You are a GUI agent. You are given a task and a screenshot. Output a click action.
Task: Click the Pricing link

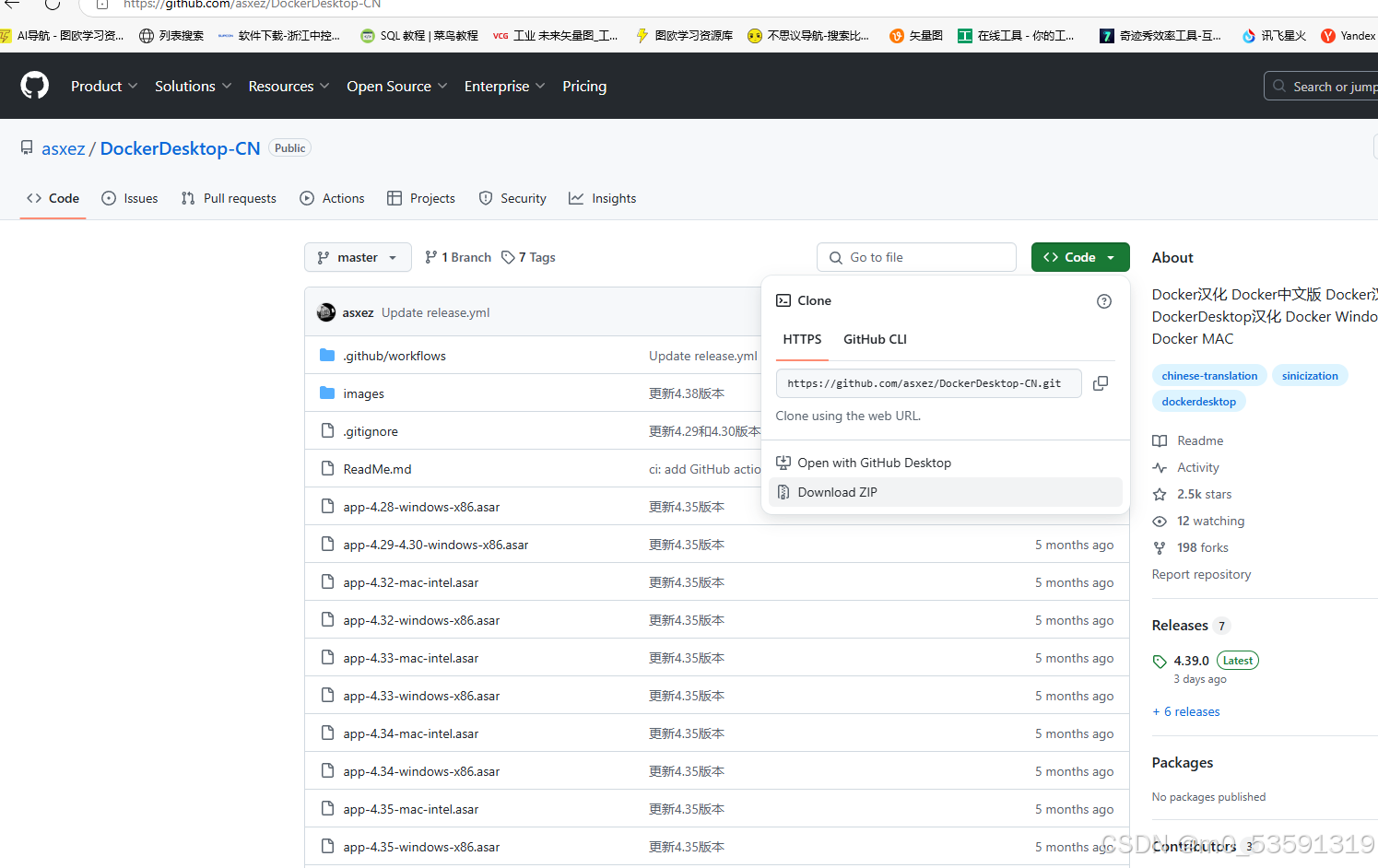click(x=584, y=86)
